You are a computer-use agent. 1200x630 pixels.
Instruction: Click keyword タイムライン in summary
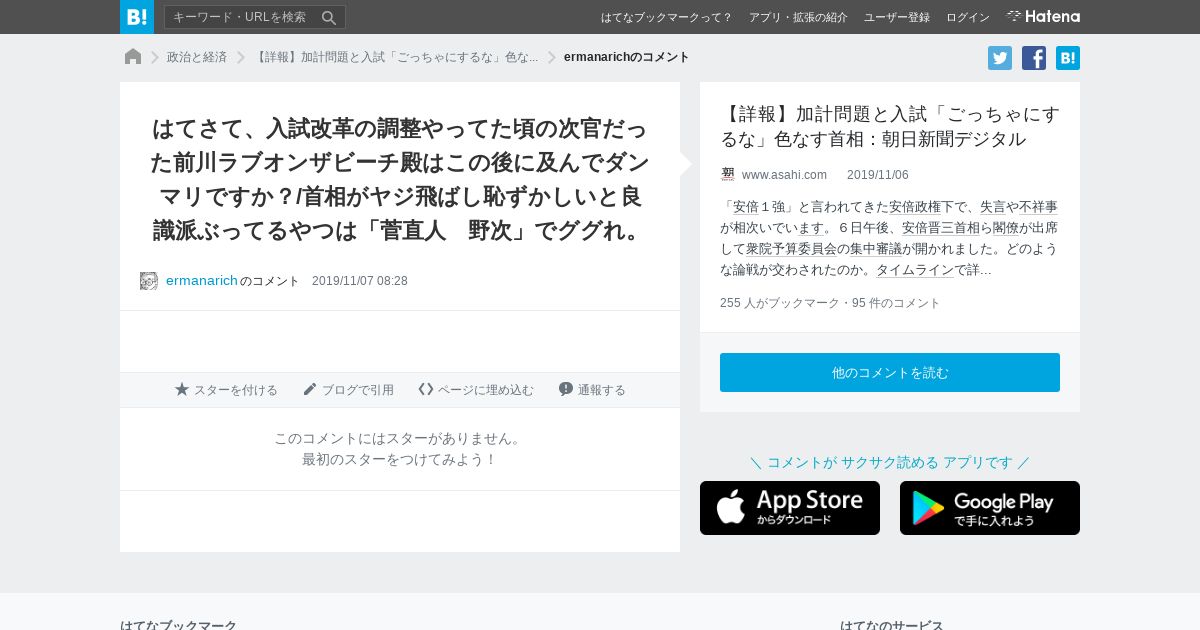point(915,270)
